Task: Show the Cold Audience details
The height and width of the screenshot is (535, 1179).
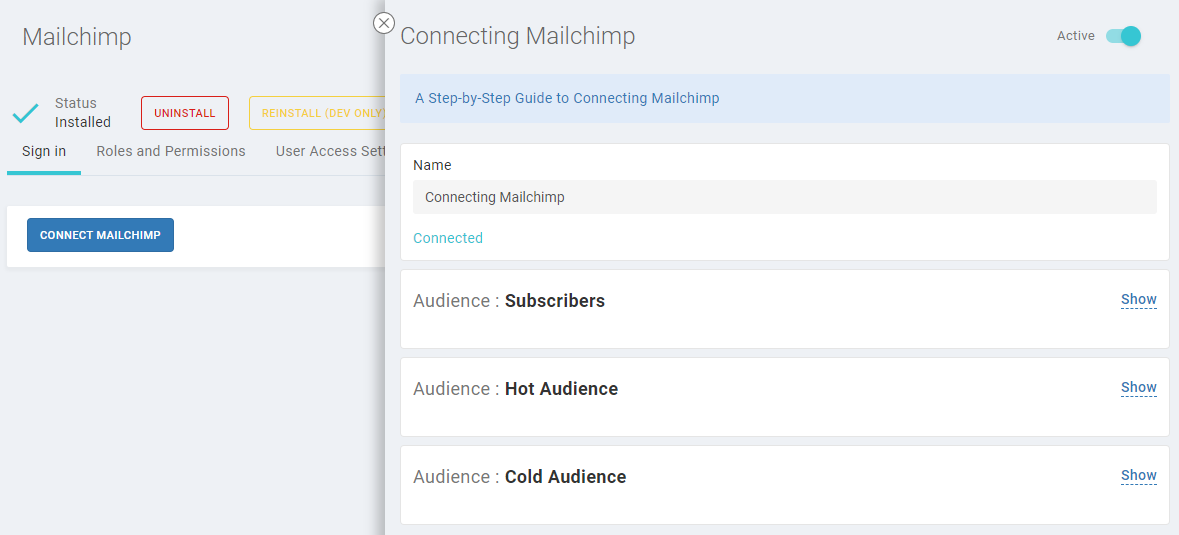Action: pyautogui.click(x=1138, y=476)
